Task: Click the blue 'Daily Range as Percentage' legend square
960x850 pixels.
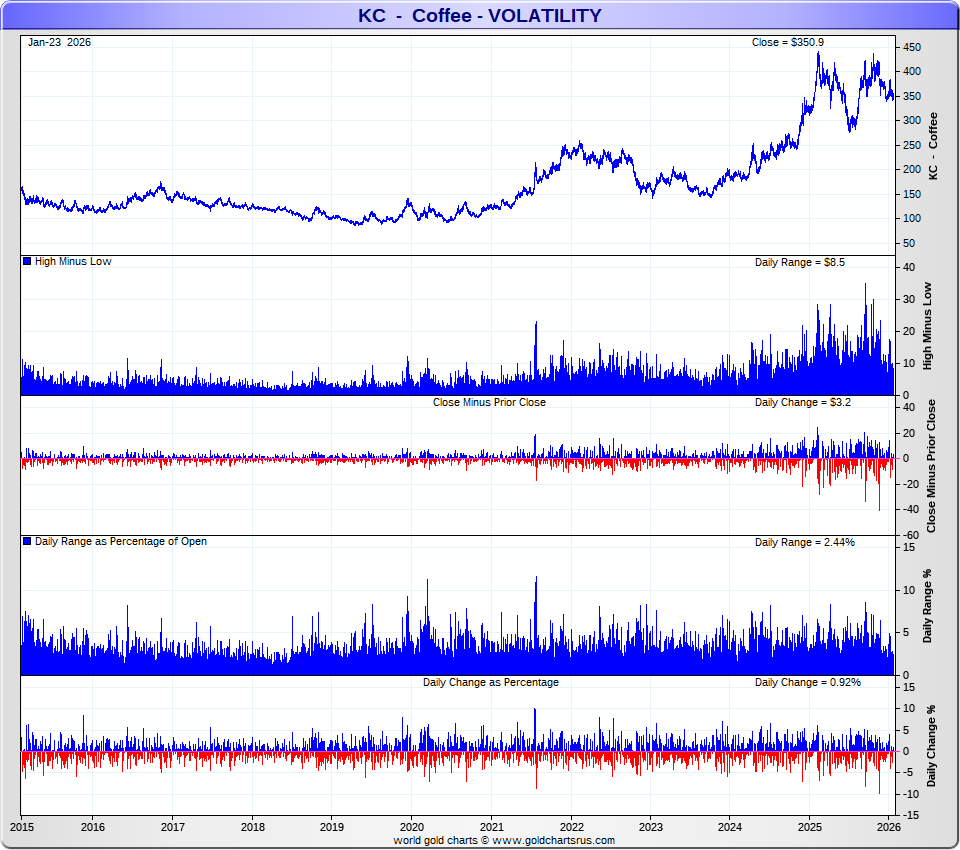Action: pyautogui.click(x=27, y=541)
